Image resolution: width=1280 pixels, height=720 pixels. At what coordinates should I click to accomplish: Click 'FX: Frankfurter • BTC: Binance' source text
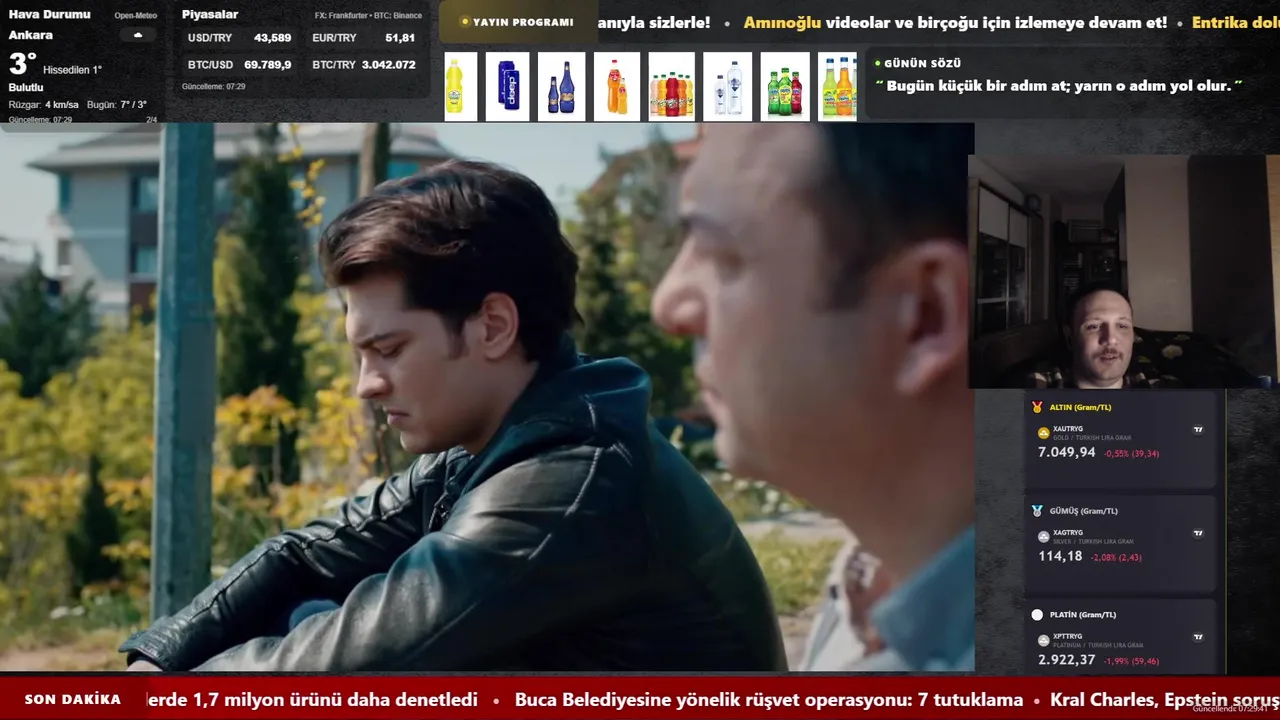(368, 16)
